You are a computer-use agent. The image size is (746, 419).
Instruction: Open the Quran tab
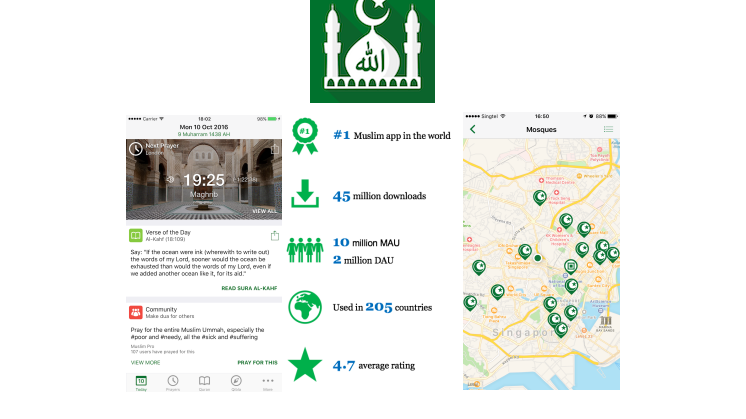click(204, 383)
